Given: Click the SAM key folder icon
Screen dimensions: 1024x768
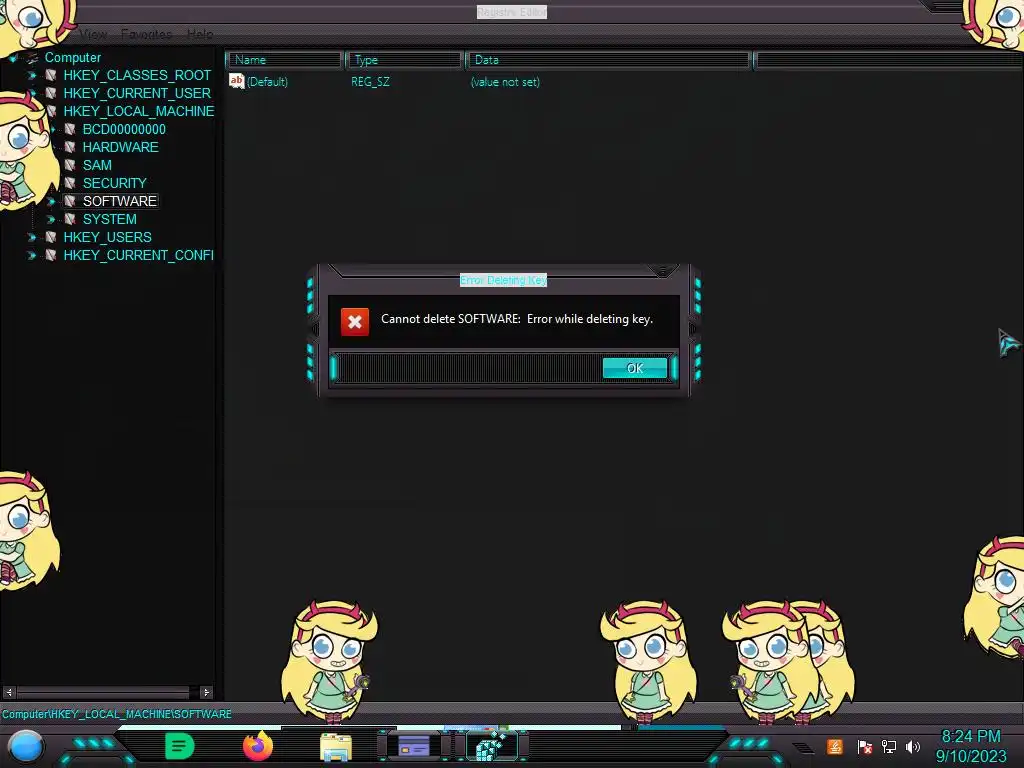Looking at the screenshot, I should pyautogui.click(x=69, y=165).
